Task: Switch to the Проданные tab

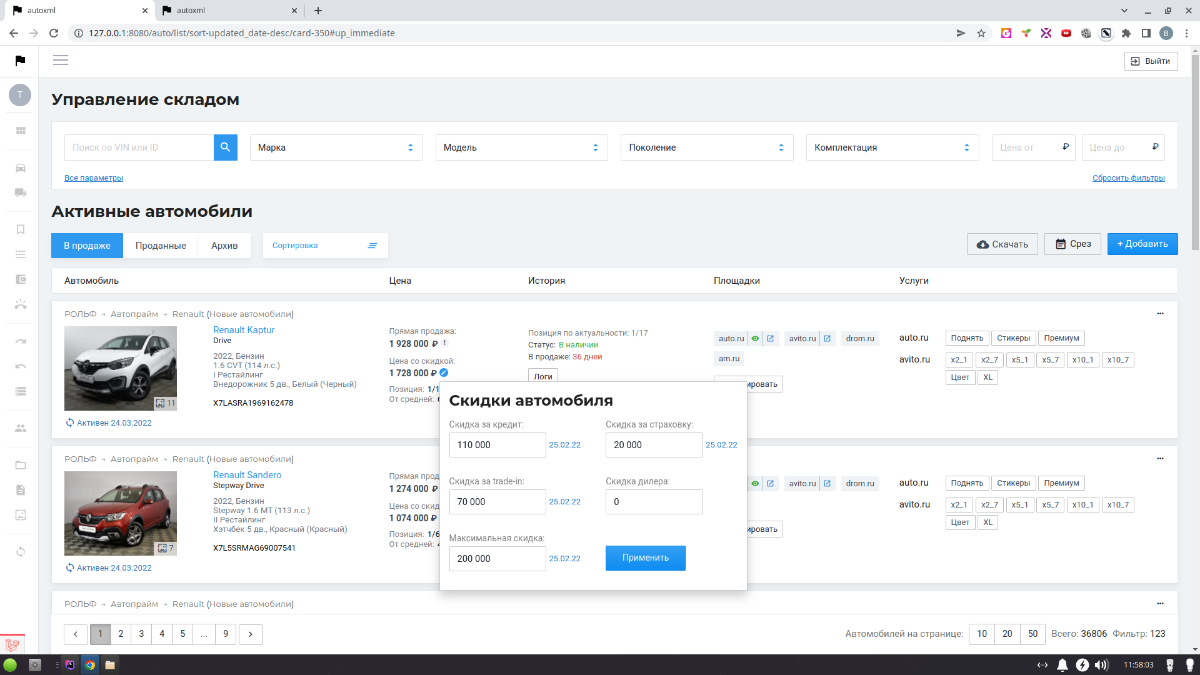Action: point(160,245)
